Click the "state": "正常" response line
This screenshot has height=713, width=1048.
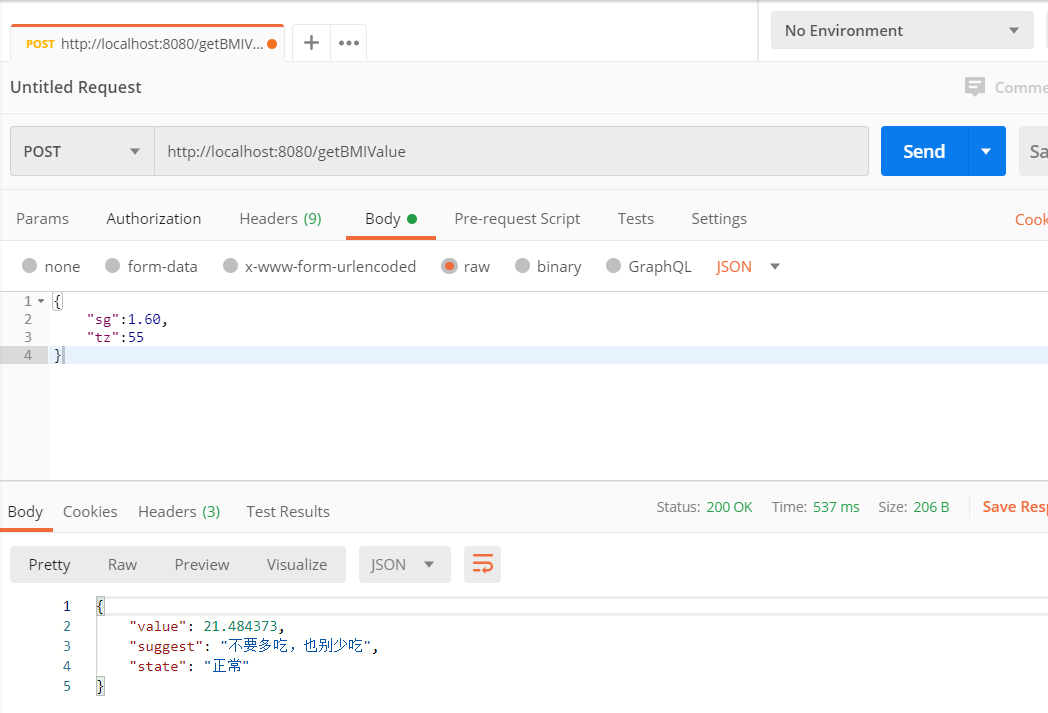[x=189, y=666]
